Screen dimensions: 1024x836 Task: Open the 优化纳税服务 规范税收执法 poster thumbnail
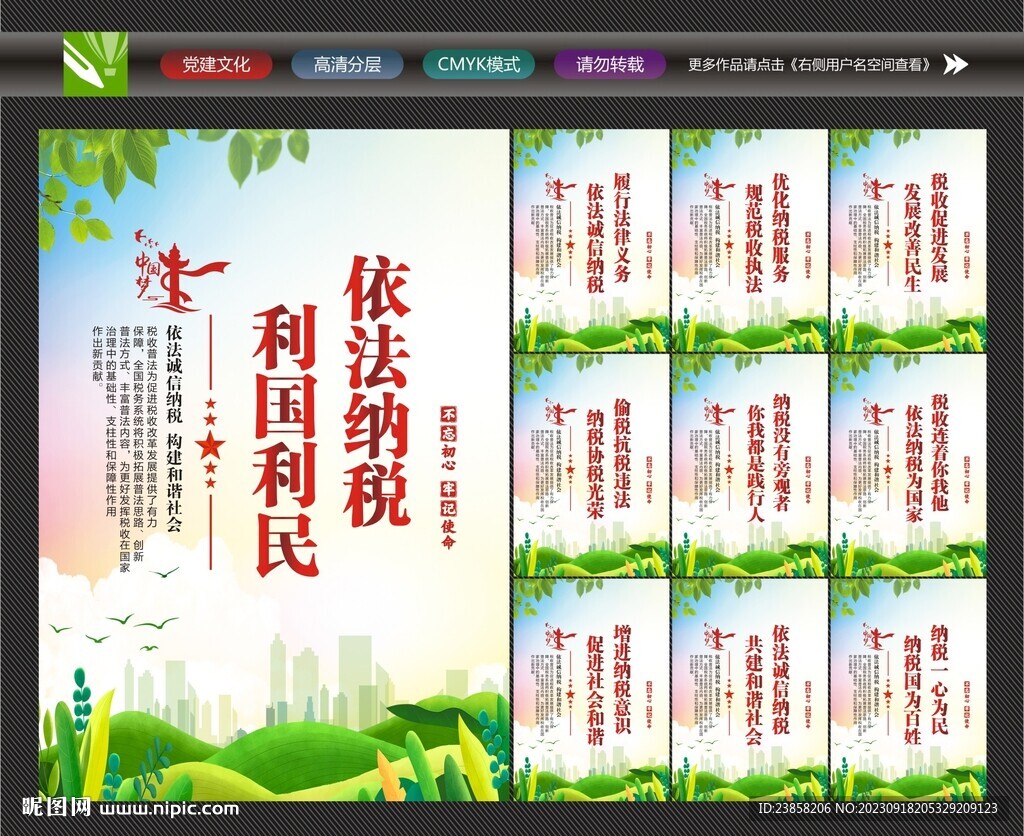[x=750, y=240]
